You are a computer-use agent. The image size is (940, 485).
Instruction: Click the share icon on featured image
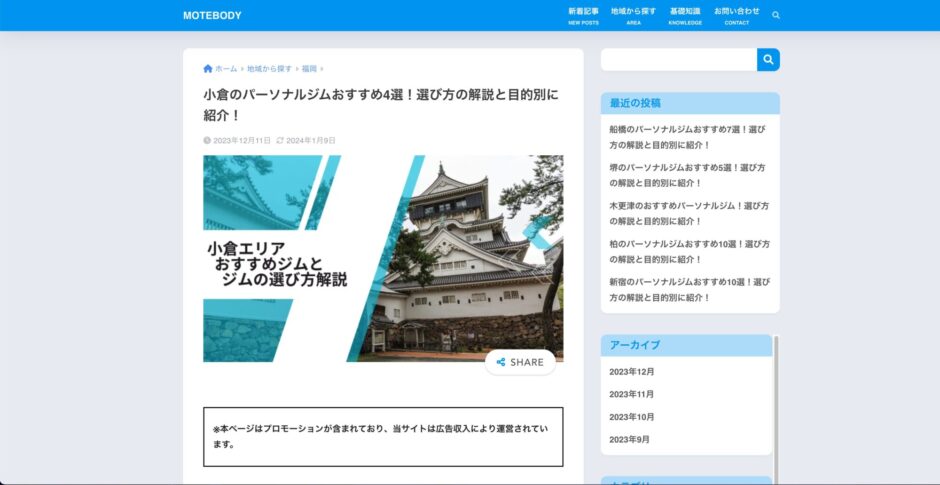[501, 362]
